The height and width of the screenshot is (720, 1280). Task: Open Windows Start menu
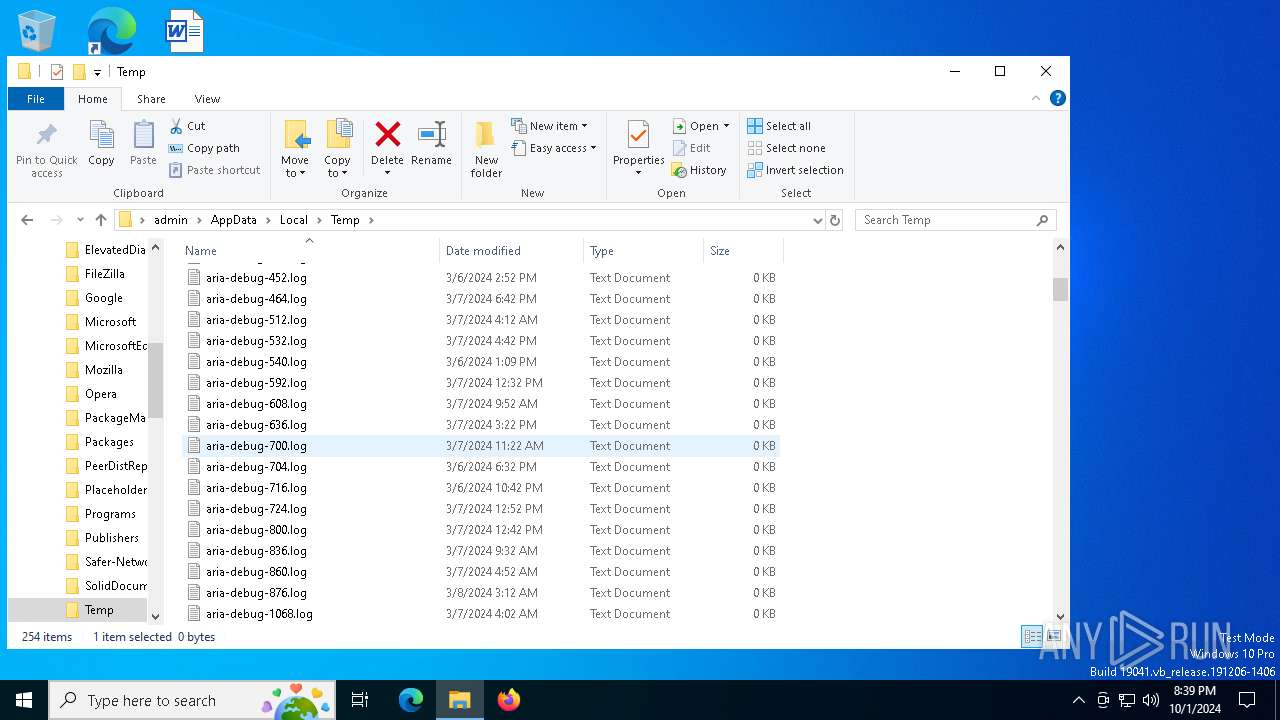24,700
